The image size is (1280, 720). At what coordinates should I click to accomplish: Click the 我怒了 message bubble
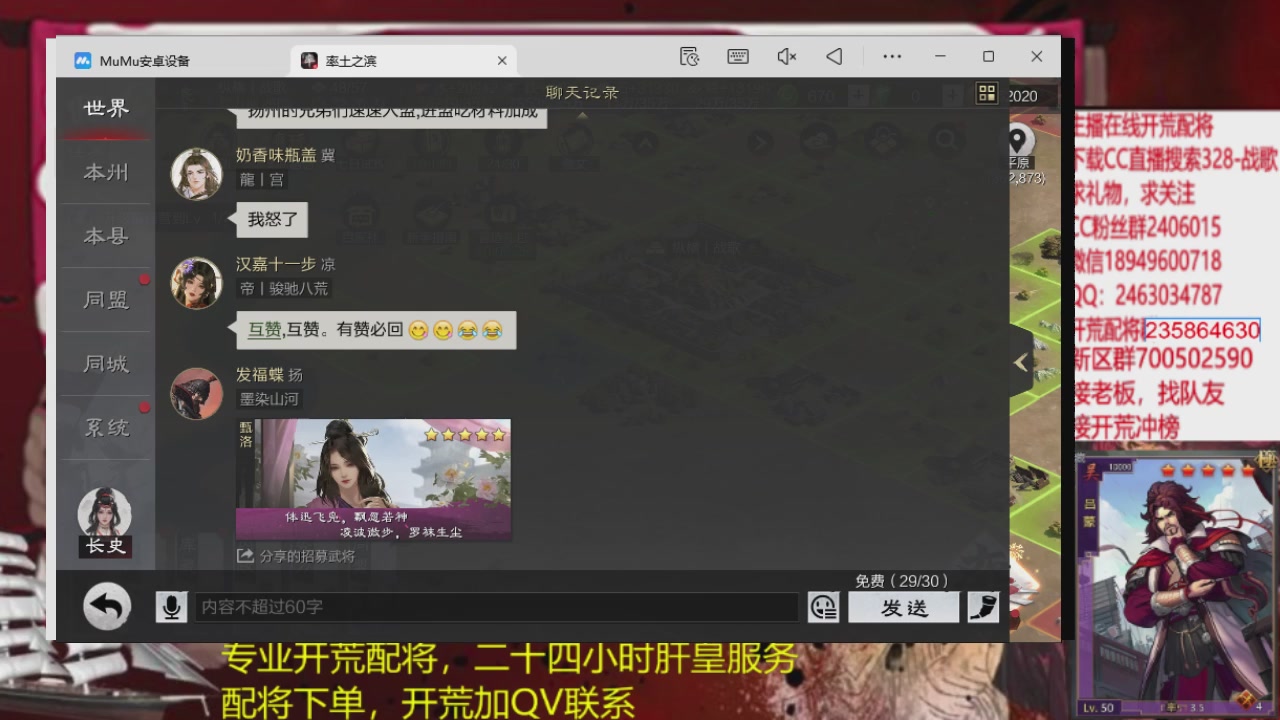pos(272,220)
